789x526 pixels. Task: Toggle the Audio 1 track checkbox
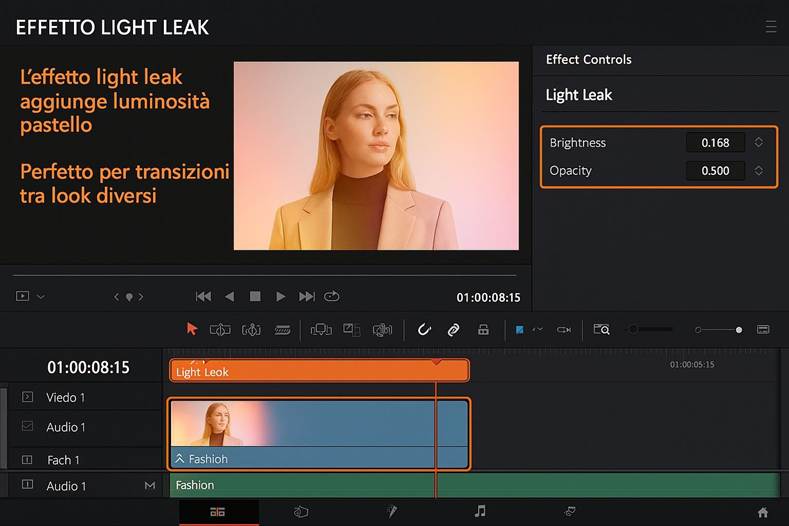(x=27, y=427)
